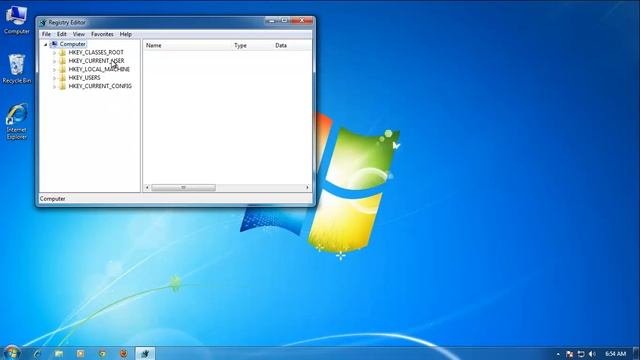The width and height of the screenshot is (640, 360).
Task: Open Internet Explorer from the taskbar
Action: tap(37, 353)
